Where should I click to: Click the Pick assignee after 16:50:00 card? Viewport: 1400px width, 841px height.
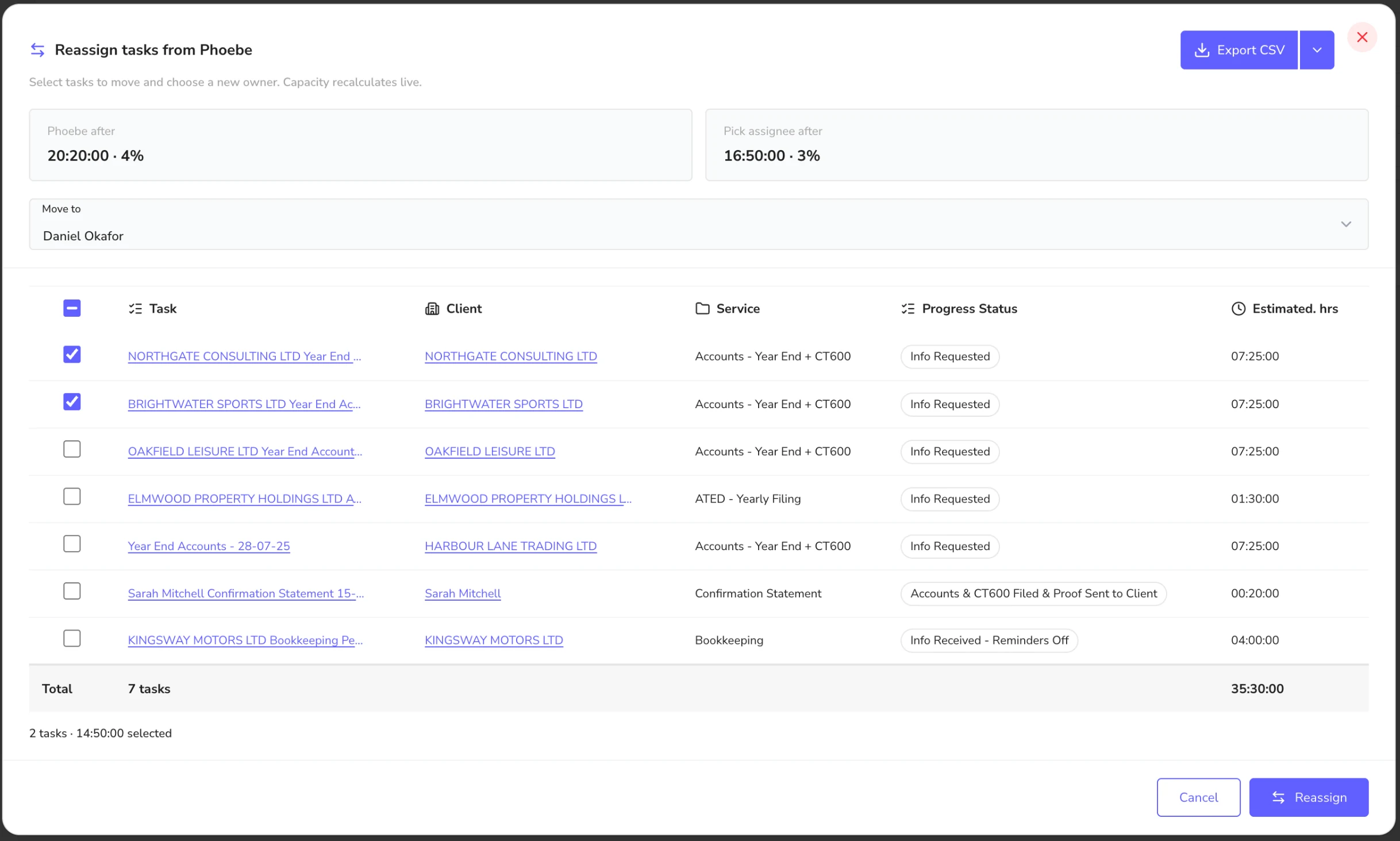1037,145
